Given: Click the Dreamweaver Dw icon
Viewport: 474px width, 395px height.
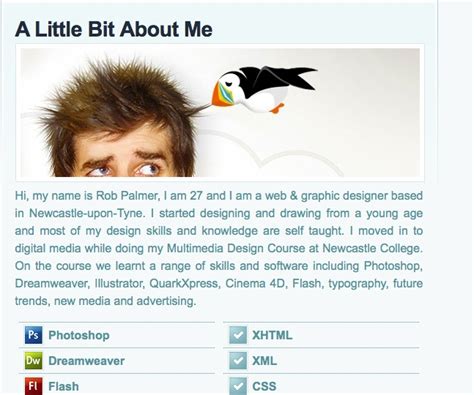Looking at the screenshot, I should pos(33,361).
